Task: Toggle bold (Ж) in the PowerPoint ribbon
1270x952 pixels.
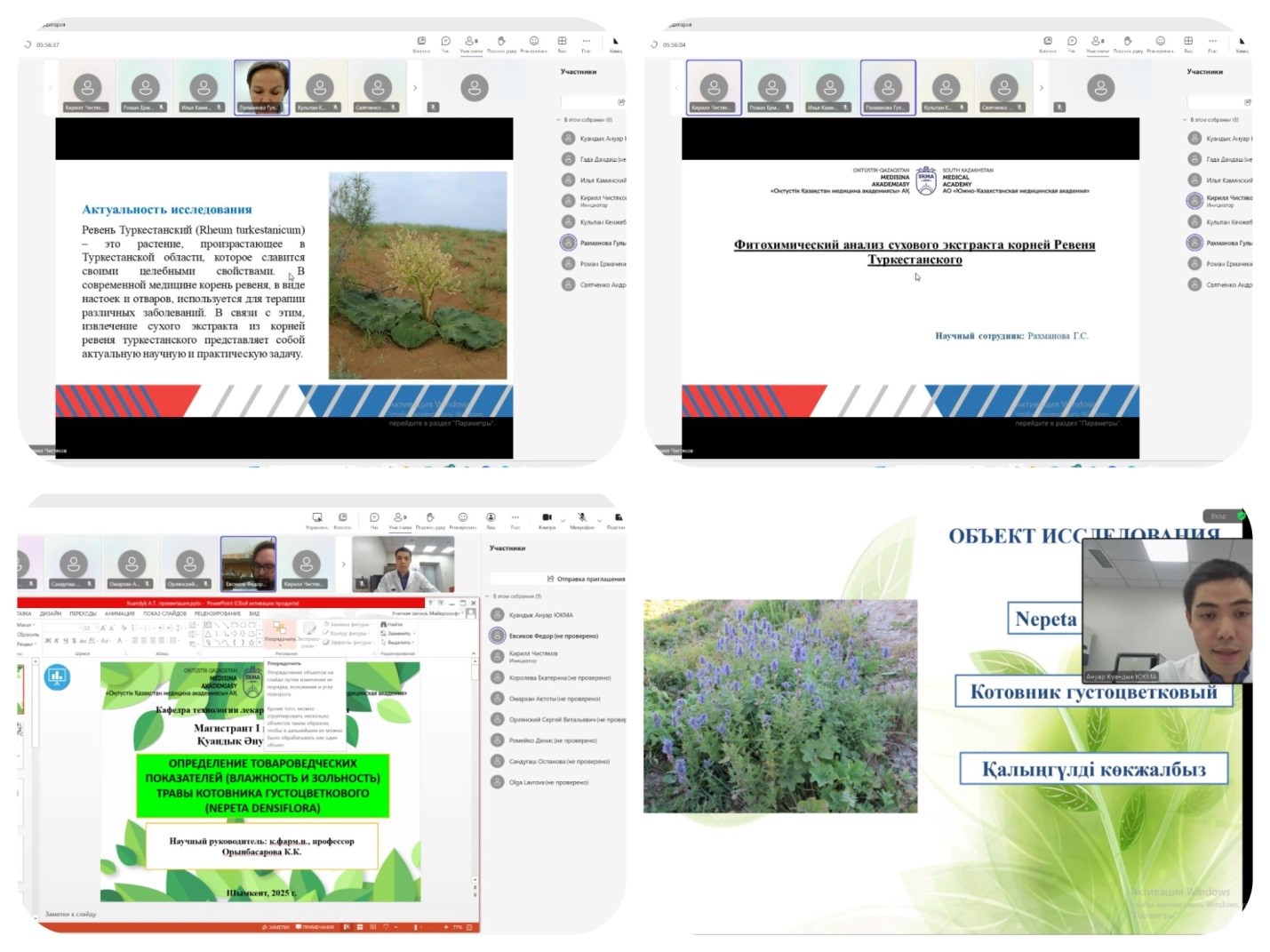Action: pos(47,640)
